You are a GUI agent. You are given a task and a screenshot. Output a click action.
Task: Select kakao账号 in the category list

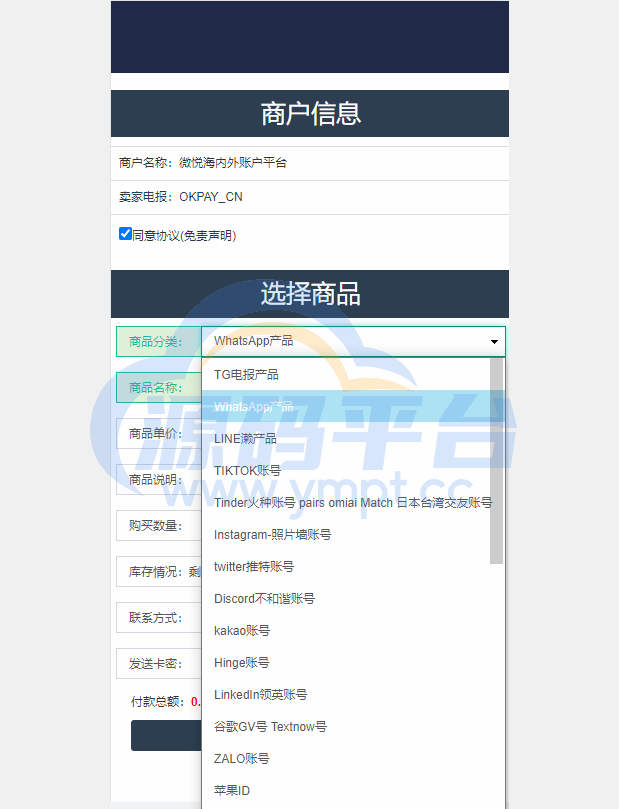346,630
